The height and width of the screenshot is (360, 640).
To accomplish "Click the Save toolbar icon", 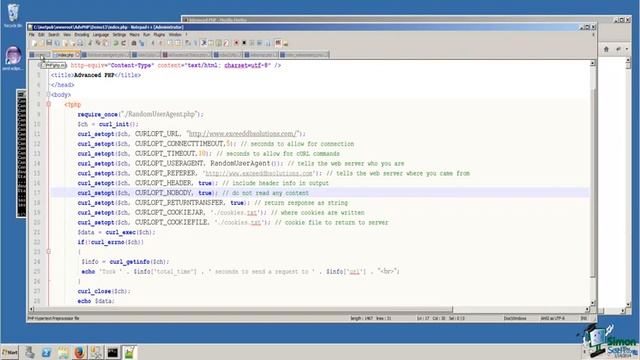I will click(49, 43).
